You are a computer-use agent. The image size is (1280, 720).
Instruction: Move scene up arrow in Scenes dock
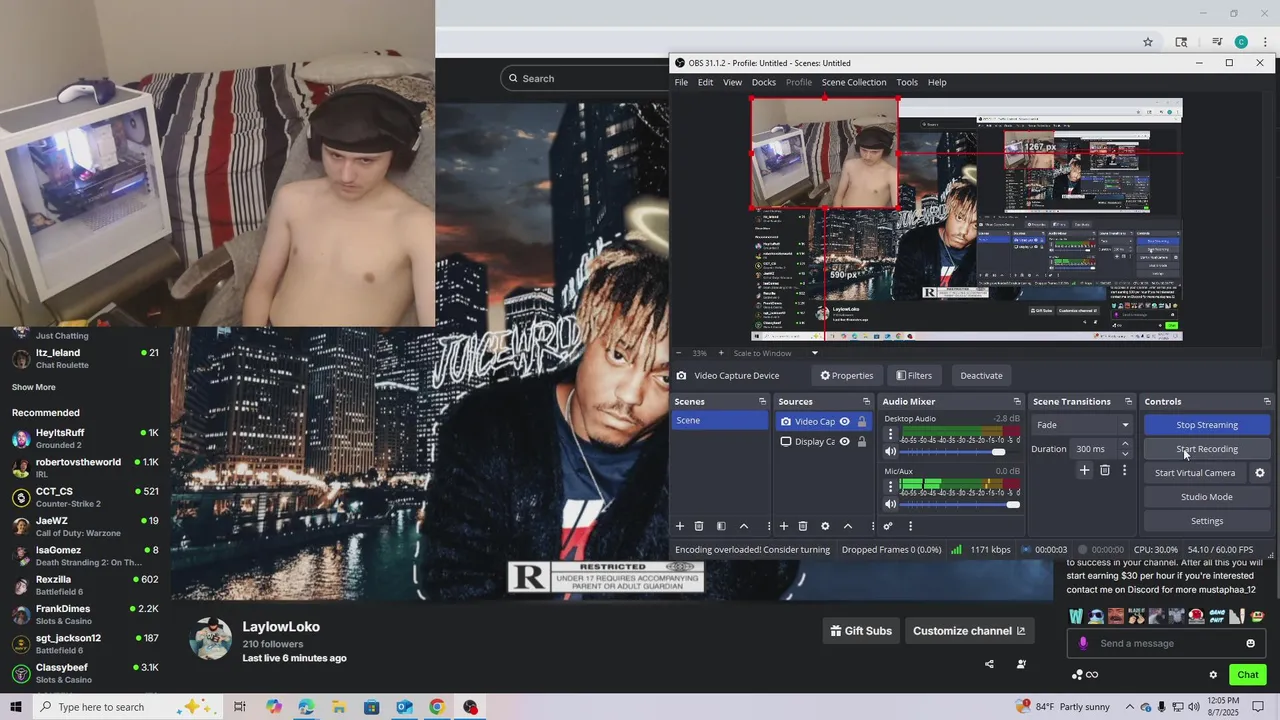(743, 526)
